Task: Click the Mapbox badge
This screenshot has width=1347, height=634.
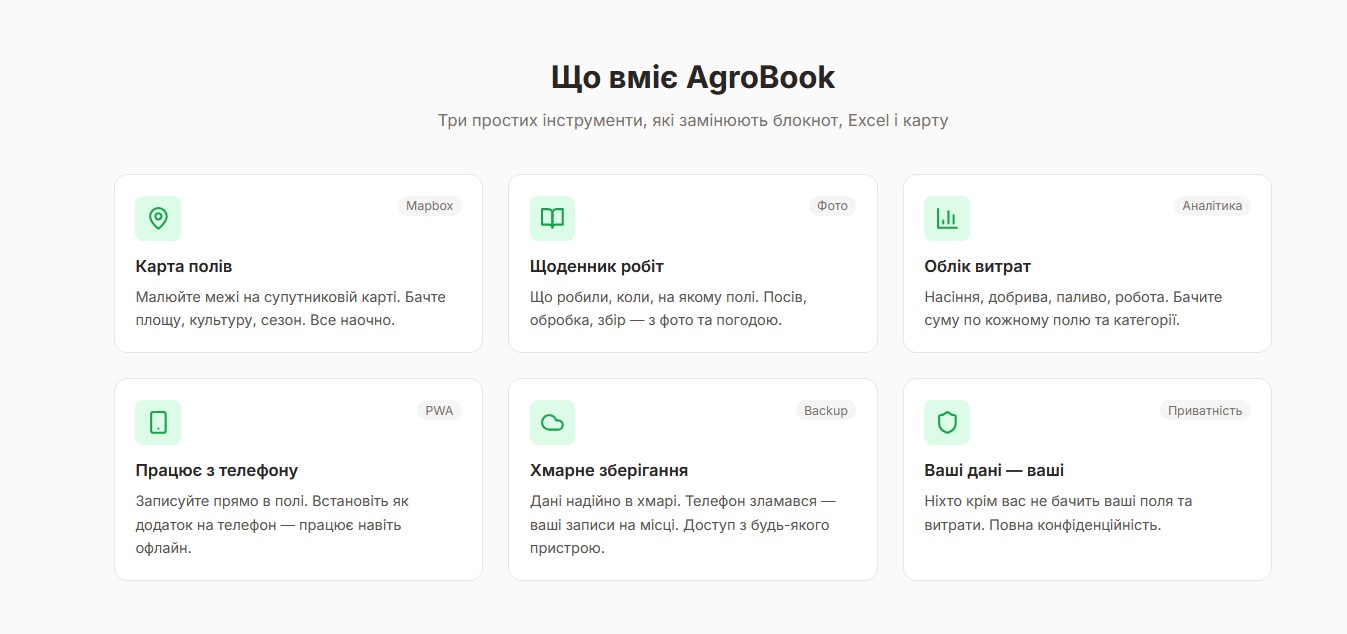Action: [x=430, y=206]
